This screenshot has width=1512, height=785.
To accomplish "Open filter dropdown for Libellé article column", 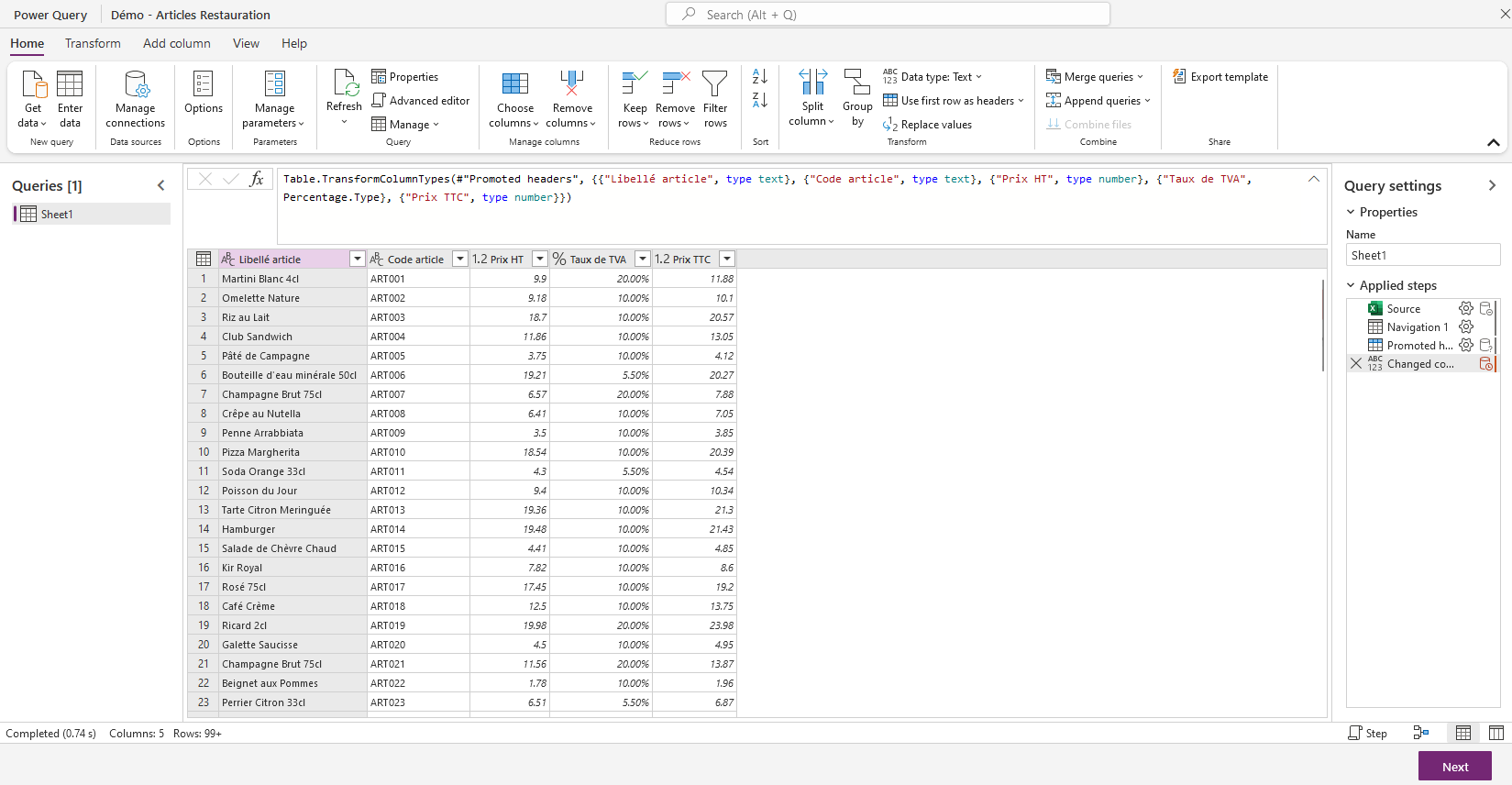I will pos(358,260).
